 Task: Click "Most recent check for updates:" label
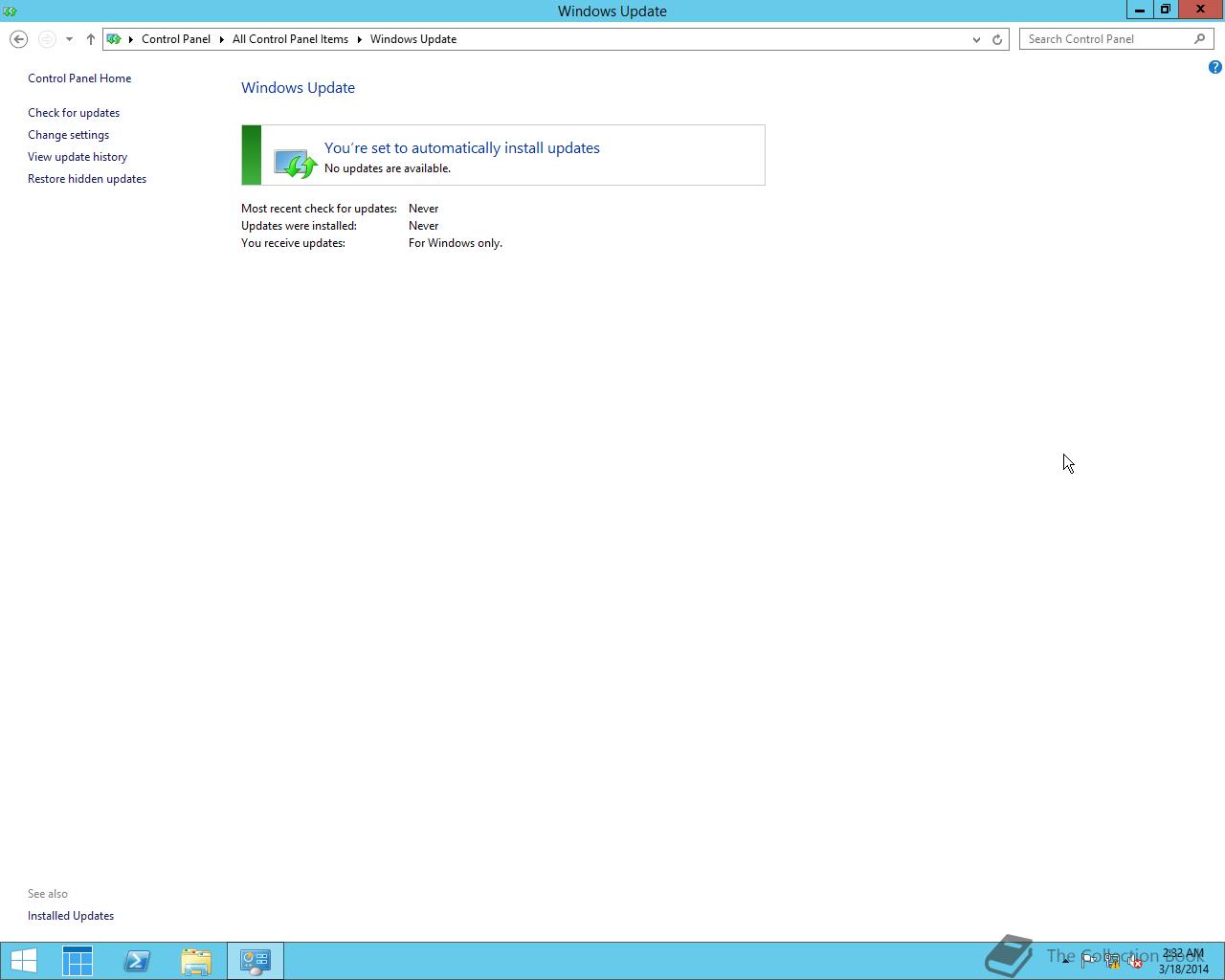point(319,209)
